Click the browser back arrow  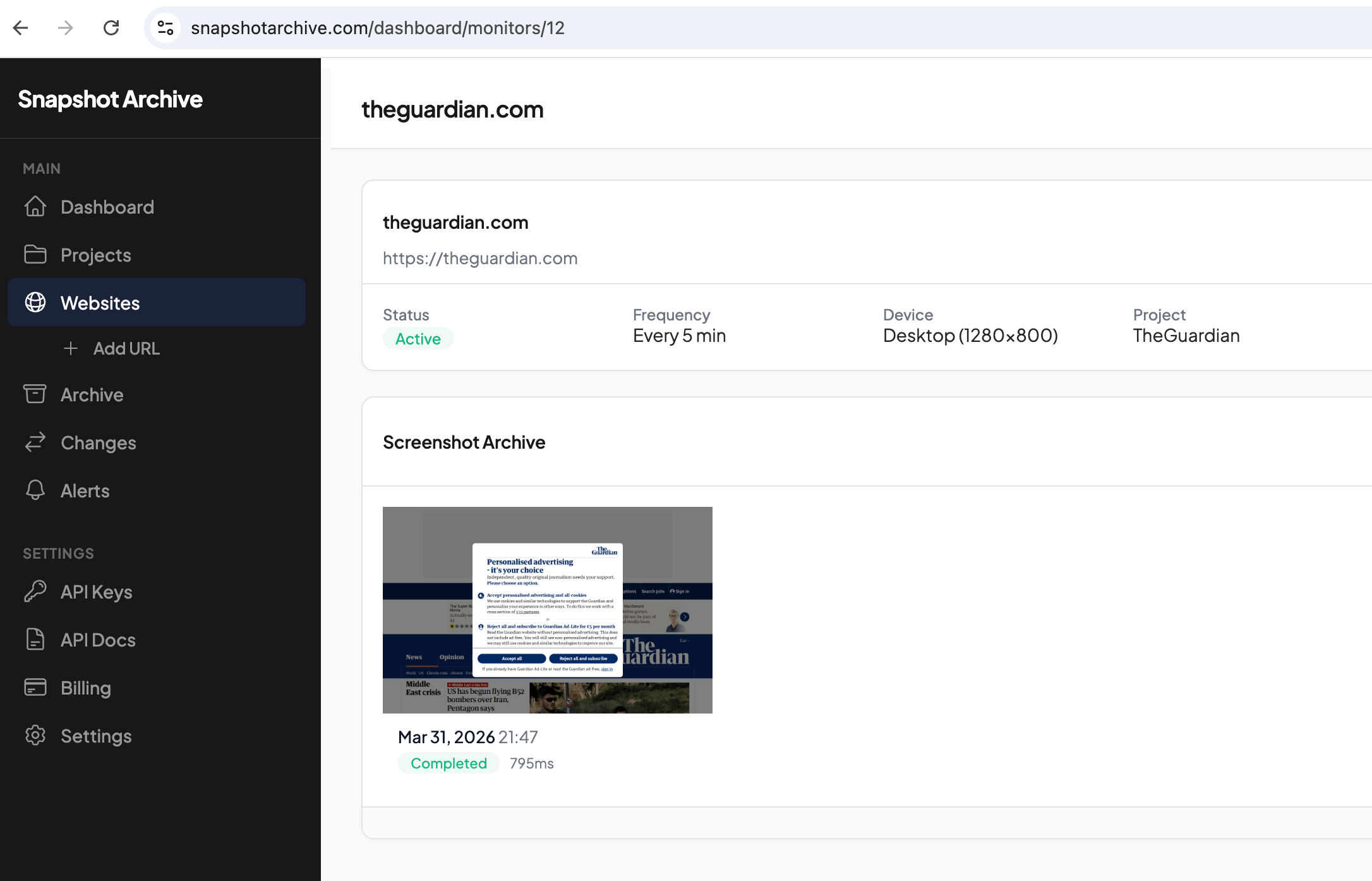[x=21, y=28]
